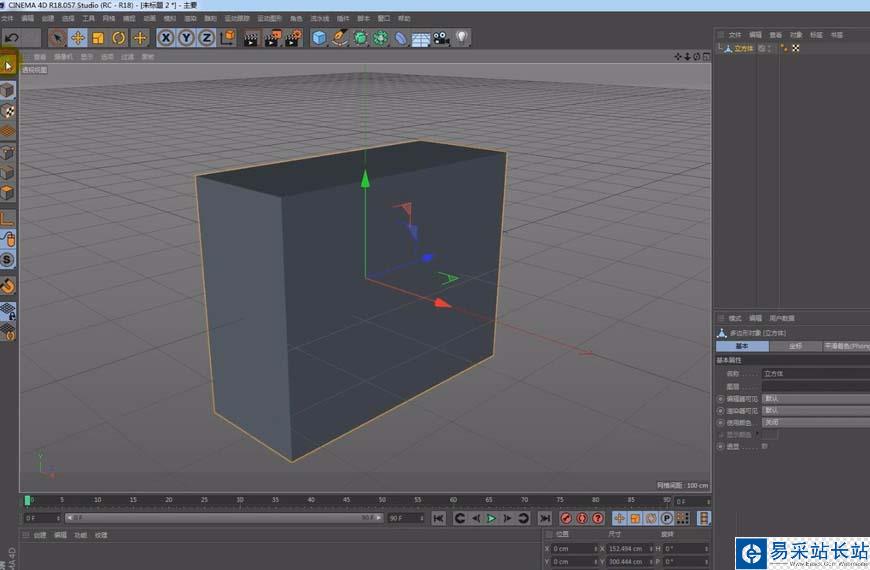870x570 pixels.
Task: Add a Floor environment object
Action: pos(421,38)
